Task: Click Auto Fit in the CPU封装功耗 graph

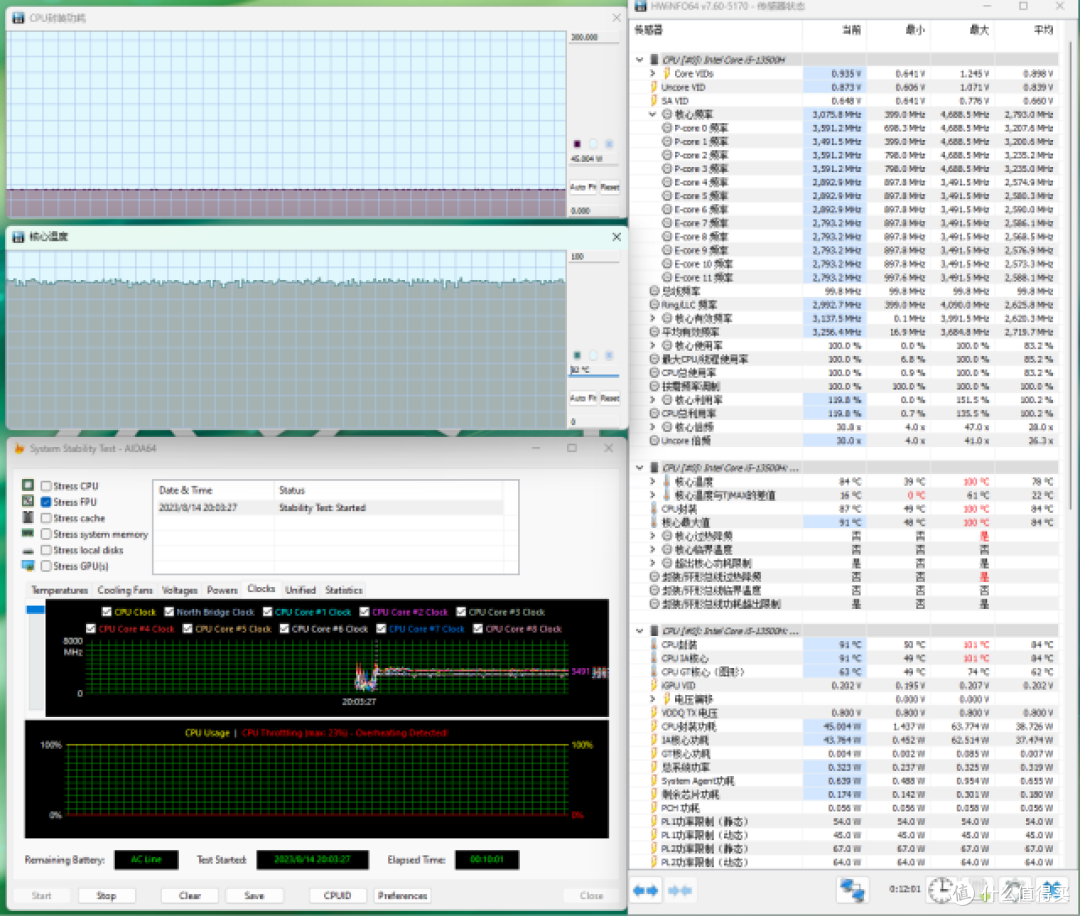Action: [583, 187]
